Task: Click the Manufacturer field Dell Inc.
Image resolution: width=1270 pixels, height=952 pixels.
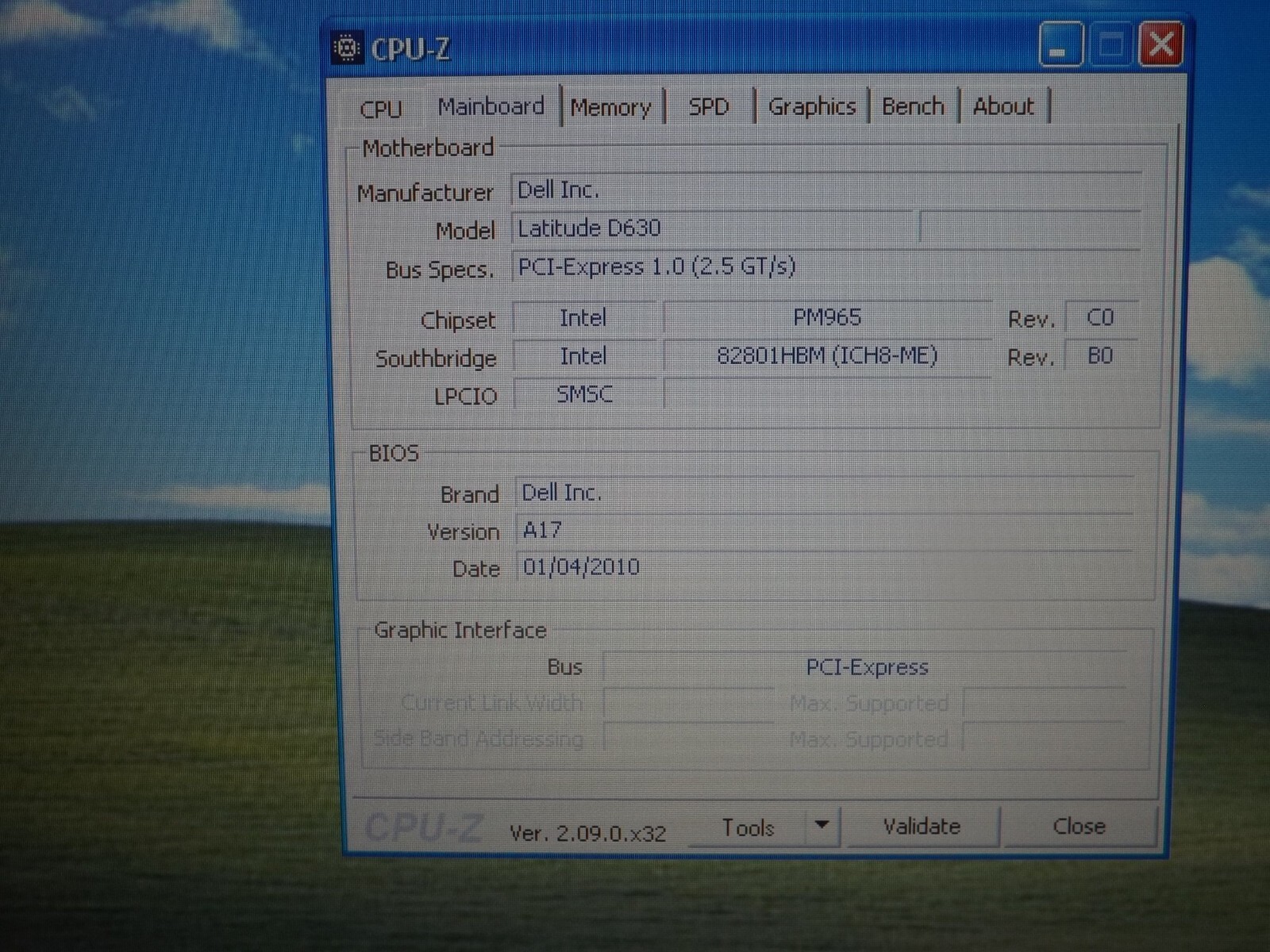Action: coord(825,190)
